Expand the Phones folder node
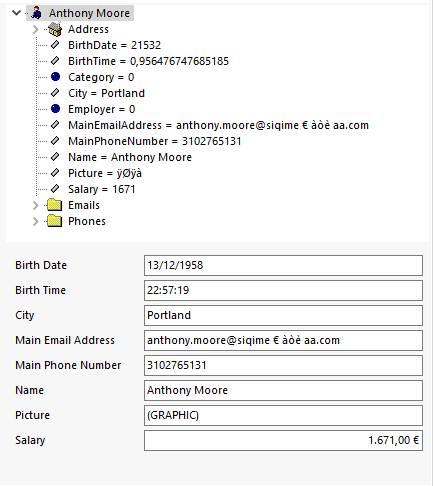 click(x=36, y=221)
